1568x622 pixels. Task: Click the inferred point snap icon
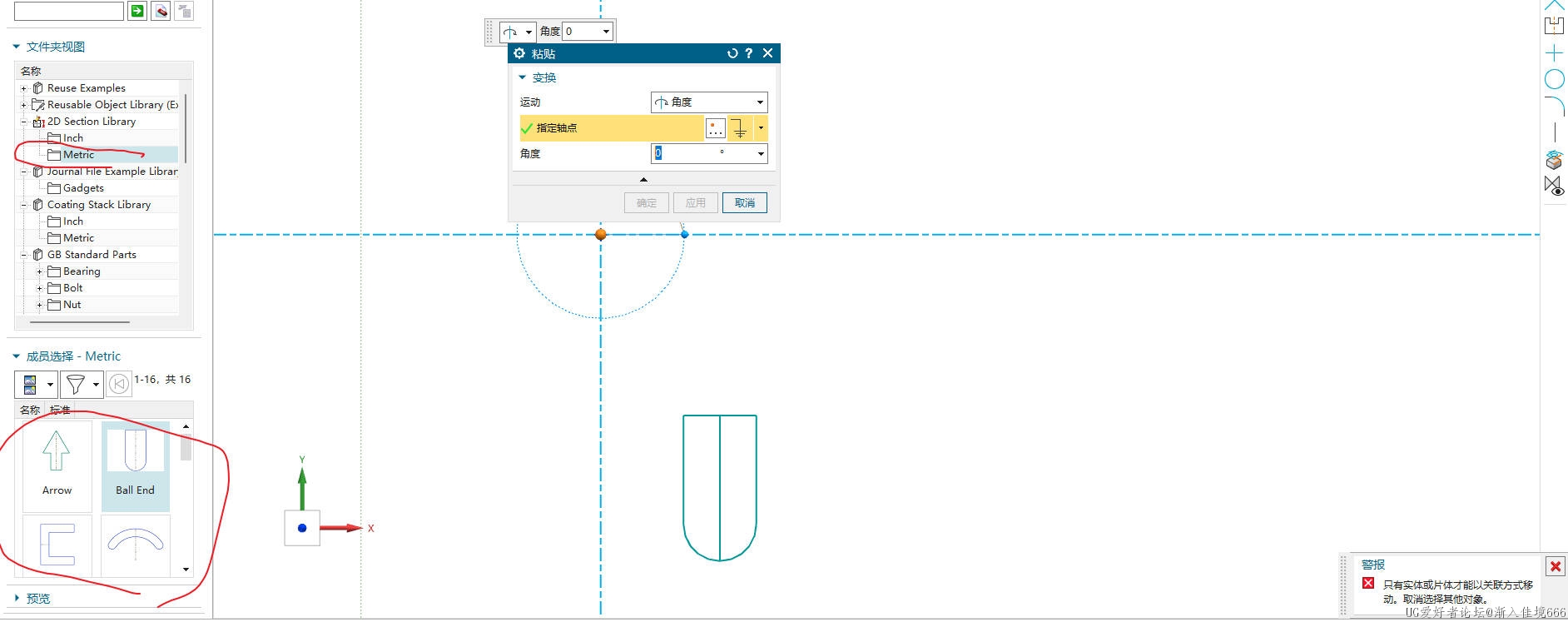click(739, 128)
